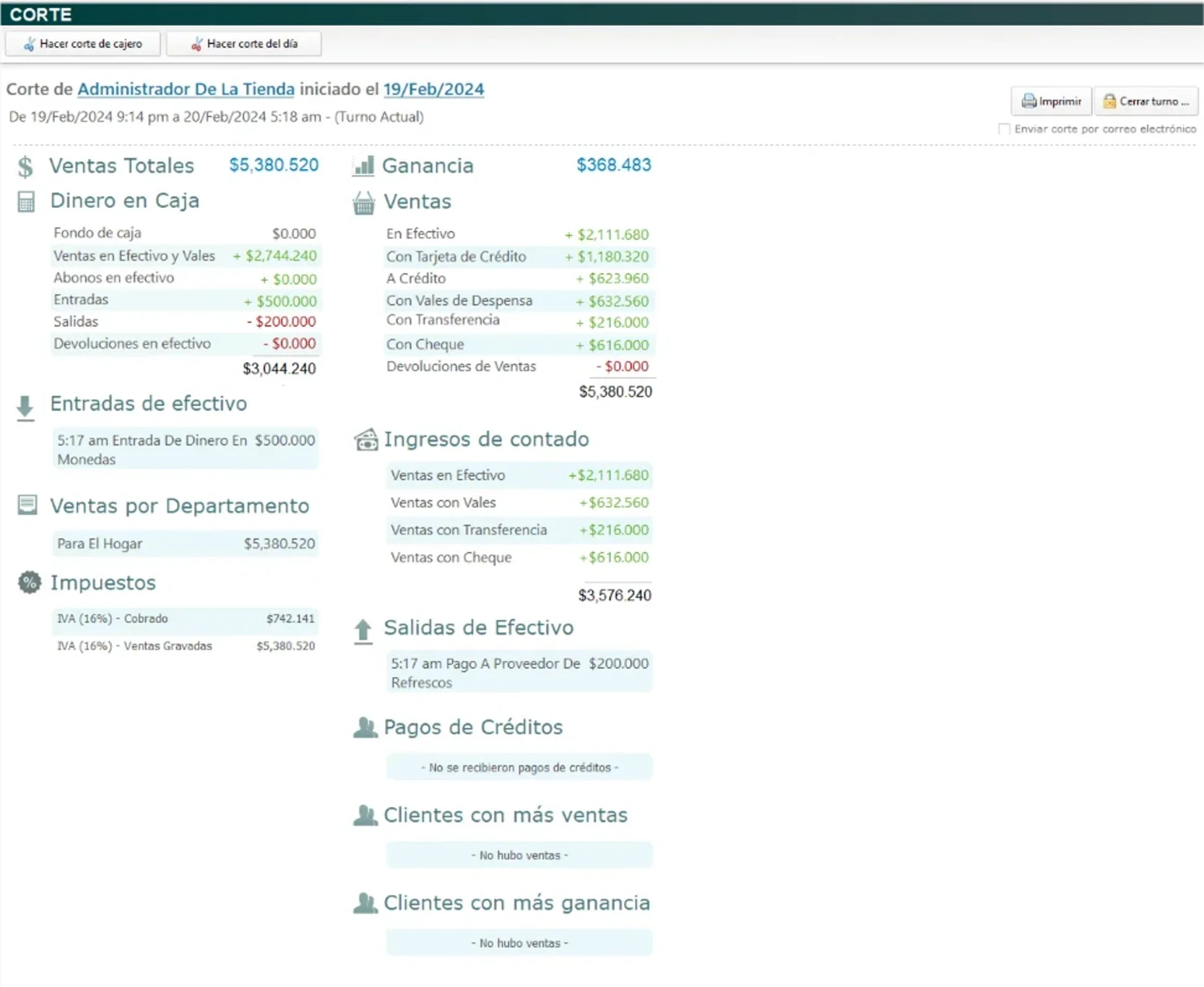The image size is (1204, 987).
Task: Click the icon beside Ventas por Departamento
Action: tap(27, 505)
